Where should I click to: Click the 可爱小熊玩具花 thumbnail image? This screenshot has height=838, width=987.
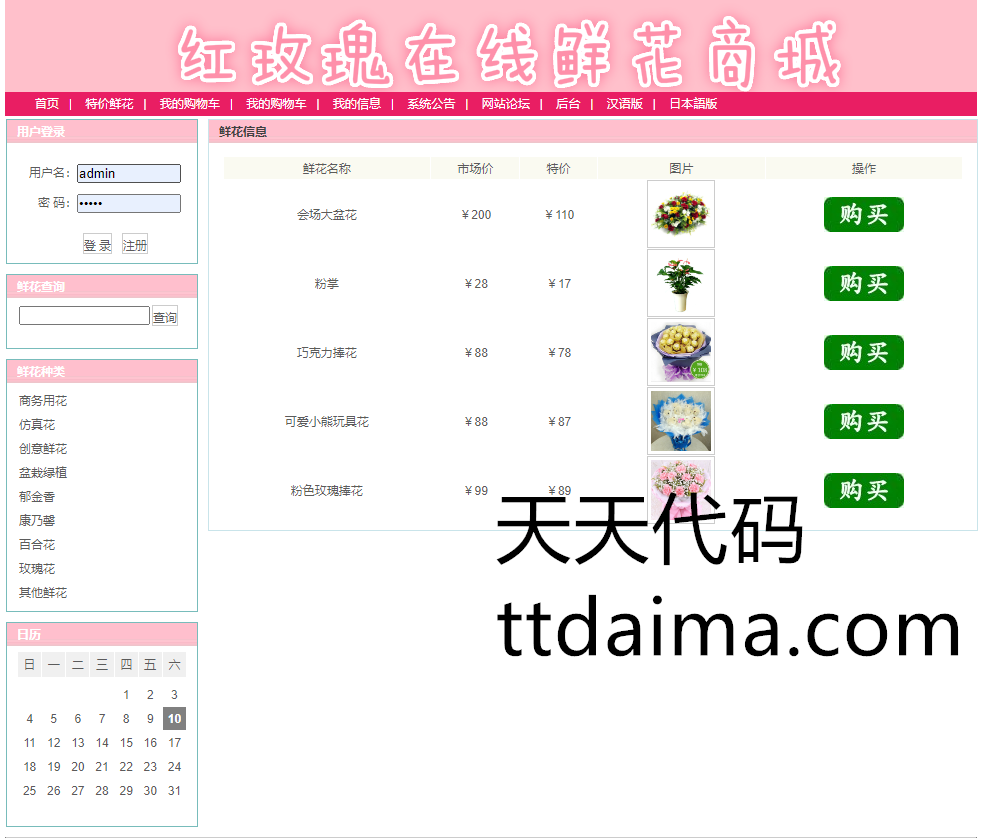click(x=681, y=421)
